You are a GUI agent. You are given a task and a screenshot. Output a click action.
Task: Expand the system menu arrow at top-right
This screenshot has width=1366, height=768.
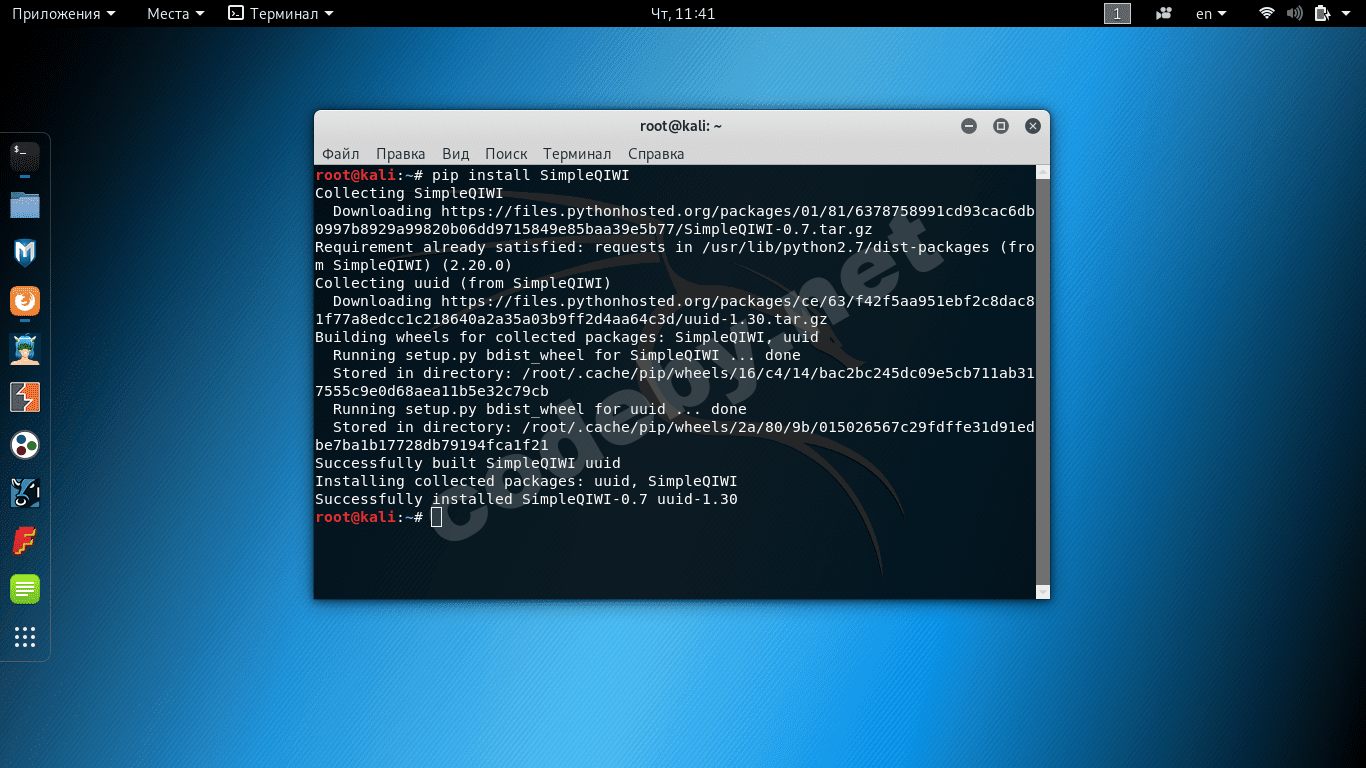pyautogui.click(x=1346, y=14)
